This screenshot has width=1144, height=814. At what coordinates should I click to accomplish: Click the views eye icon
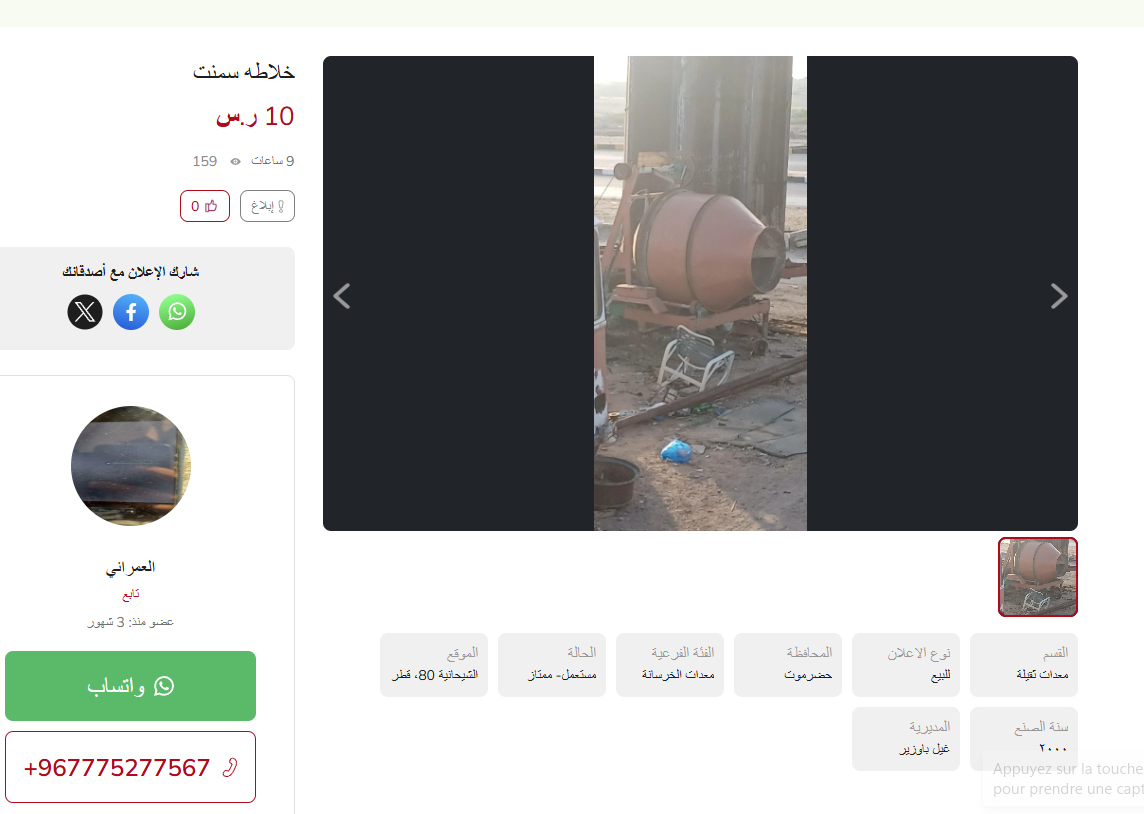click(236, 161)
